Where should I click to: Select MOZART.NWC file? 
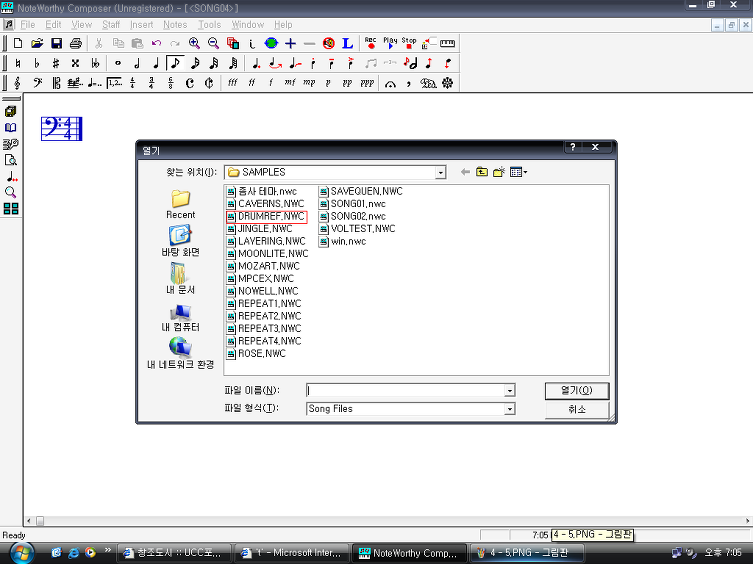263,266
